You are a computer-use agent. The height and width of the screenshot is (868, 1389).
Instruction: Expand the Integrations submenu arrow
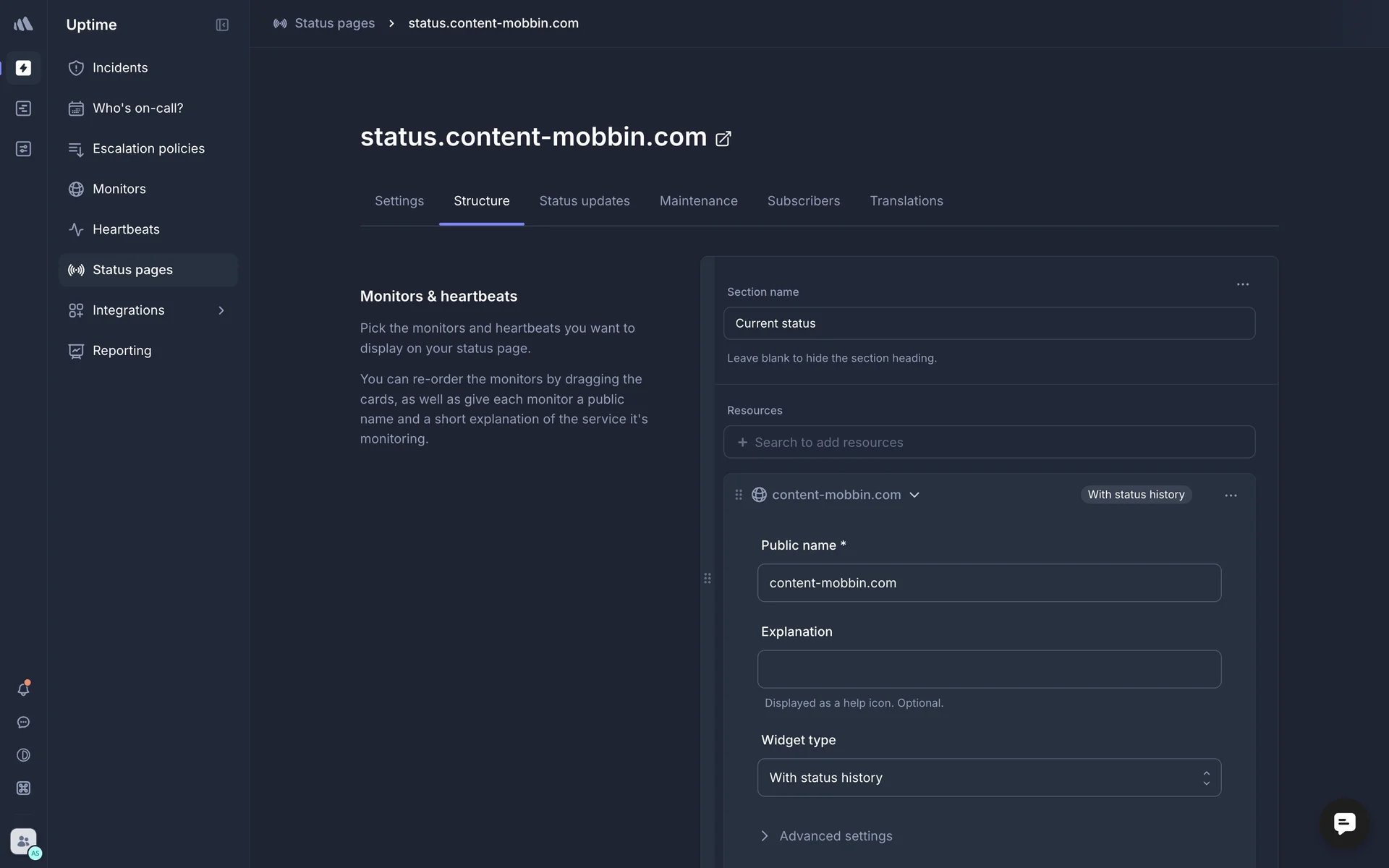(221, 310)
